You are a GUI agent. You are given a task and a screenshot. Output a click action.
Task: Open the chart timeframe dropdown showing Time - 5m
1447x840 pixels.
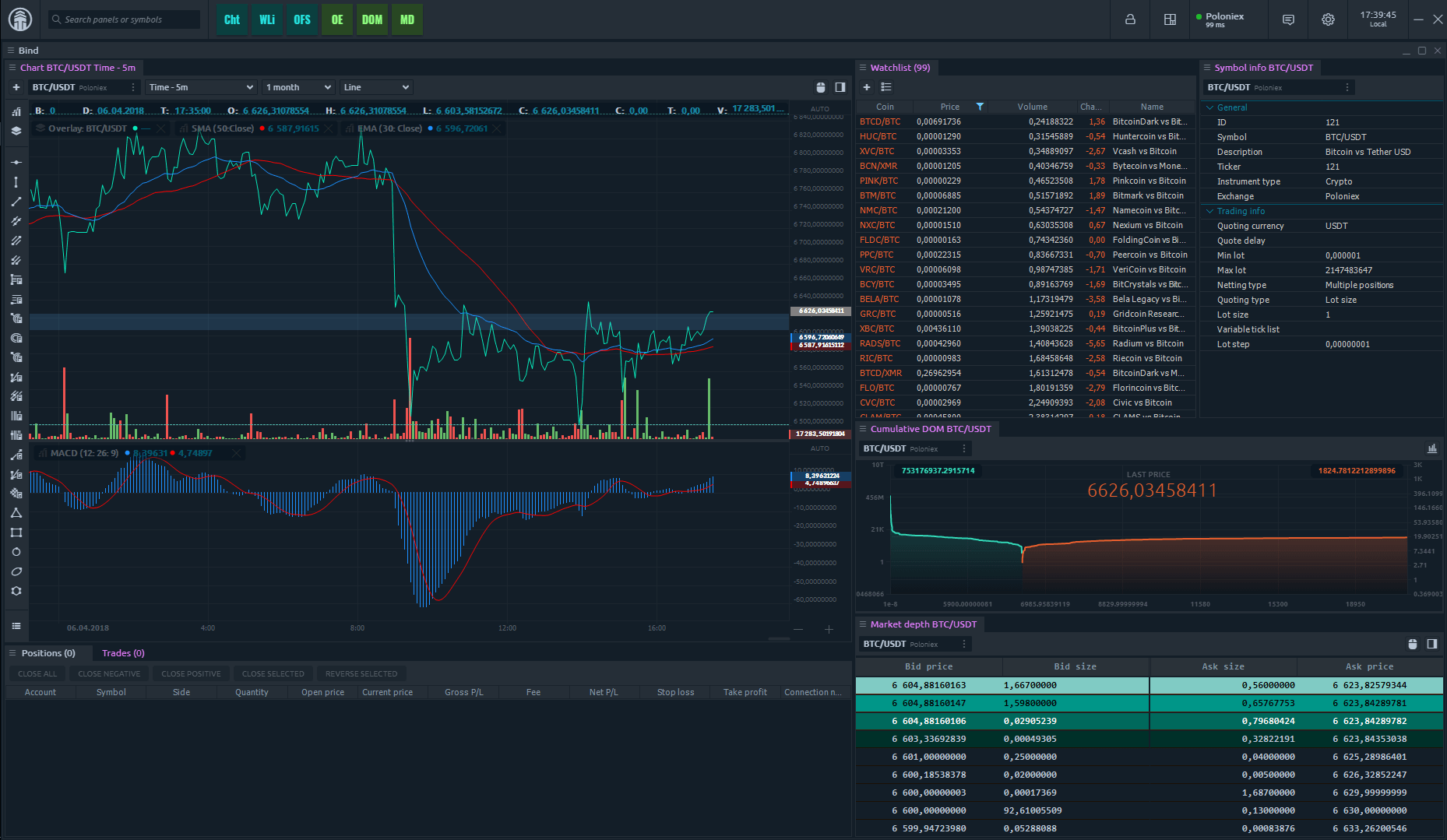[199, 86]
